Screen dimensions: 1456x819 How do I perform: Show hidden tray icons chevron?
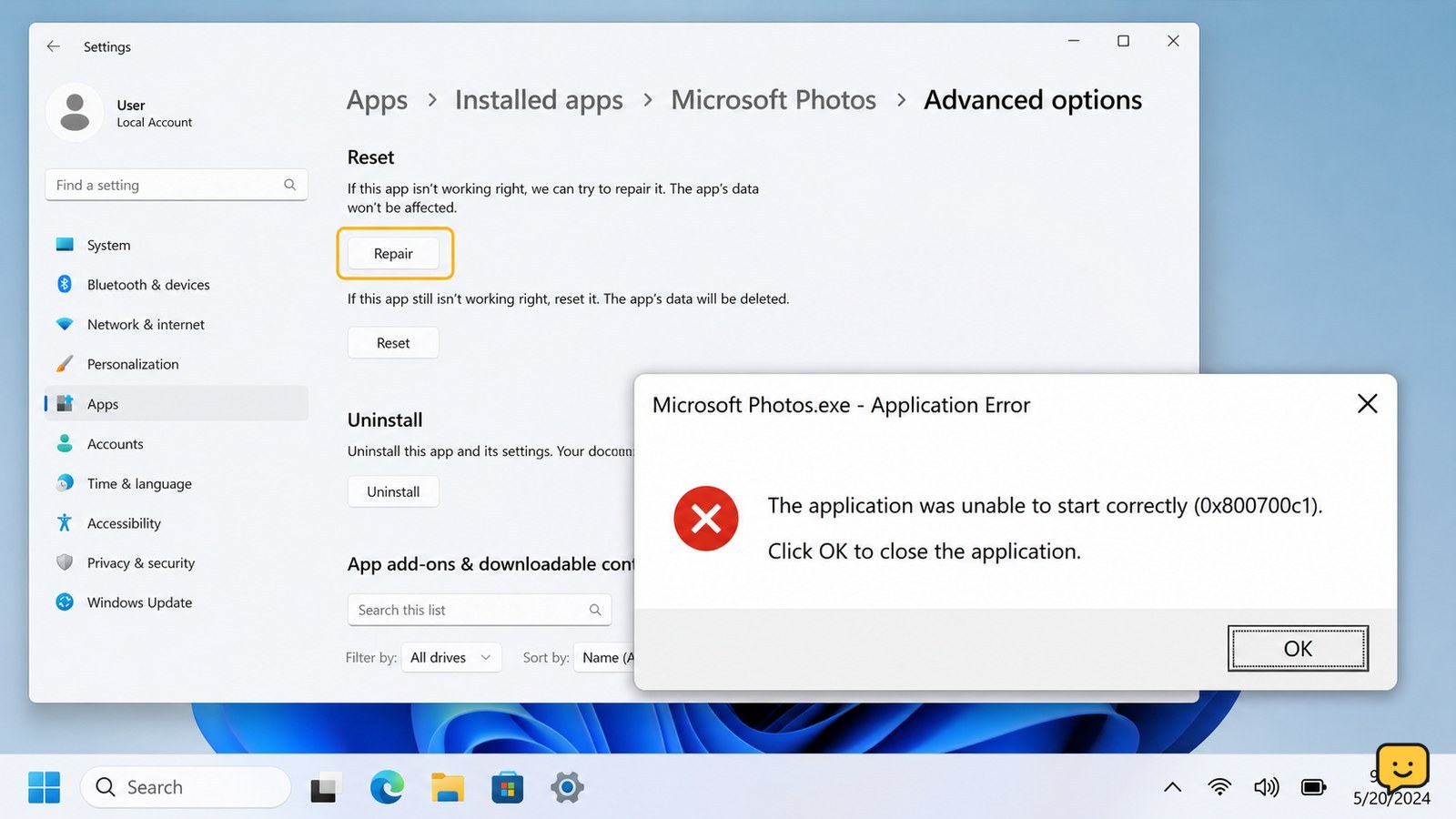(1173, 787)
